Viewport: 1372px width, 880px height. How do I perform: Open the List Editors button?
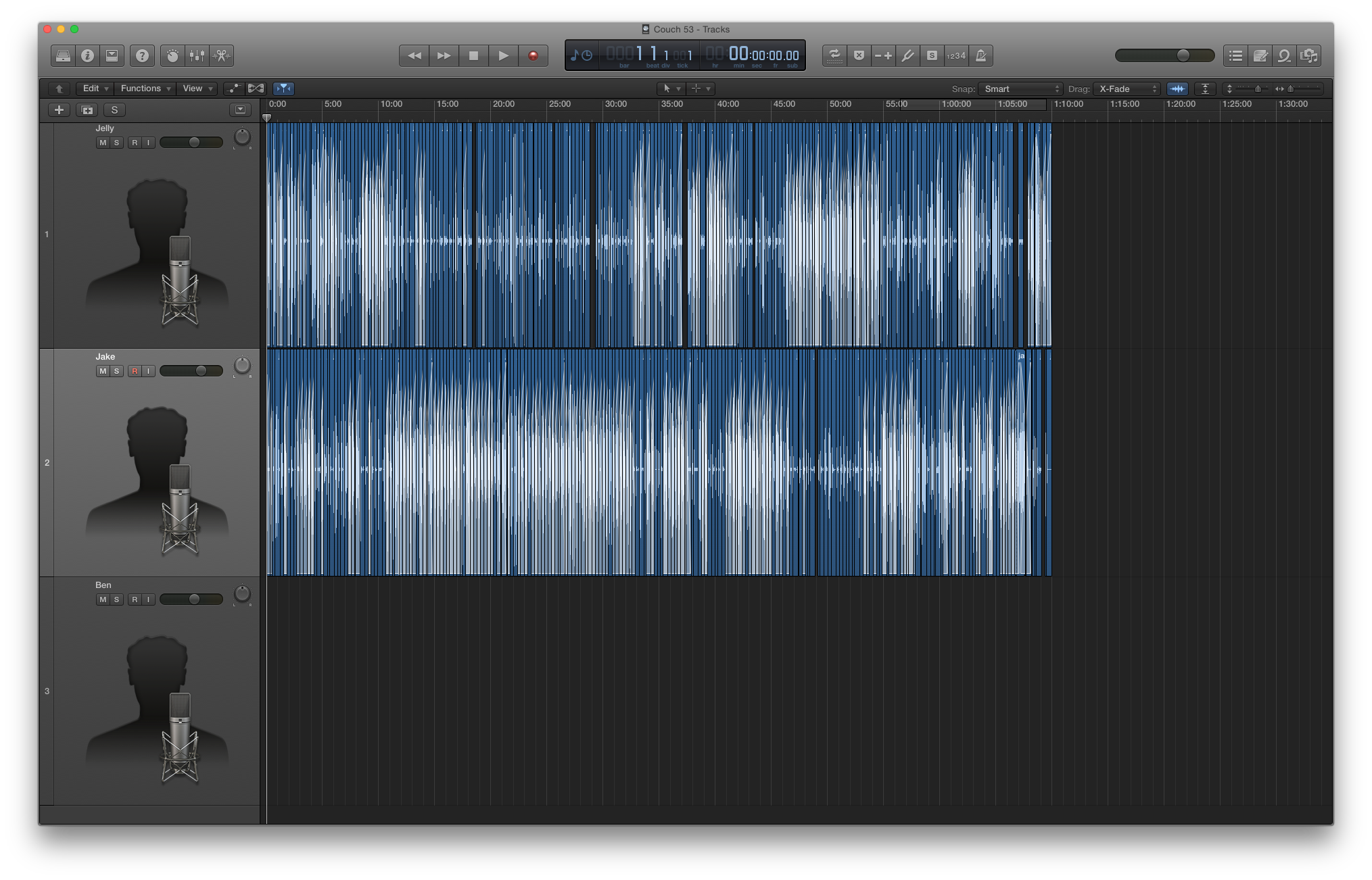tap(1235, 55)
